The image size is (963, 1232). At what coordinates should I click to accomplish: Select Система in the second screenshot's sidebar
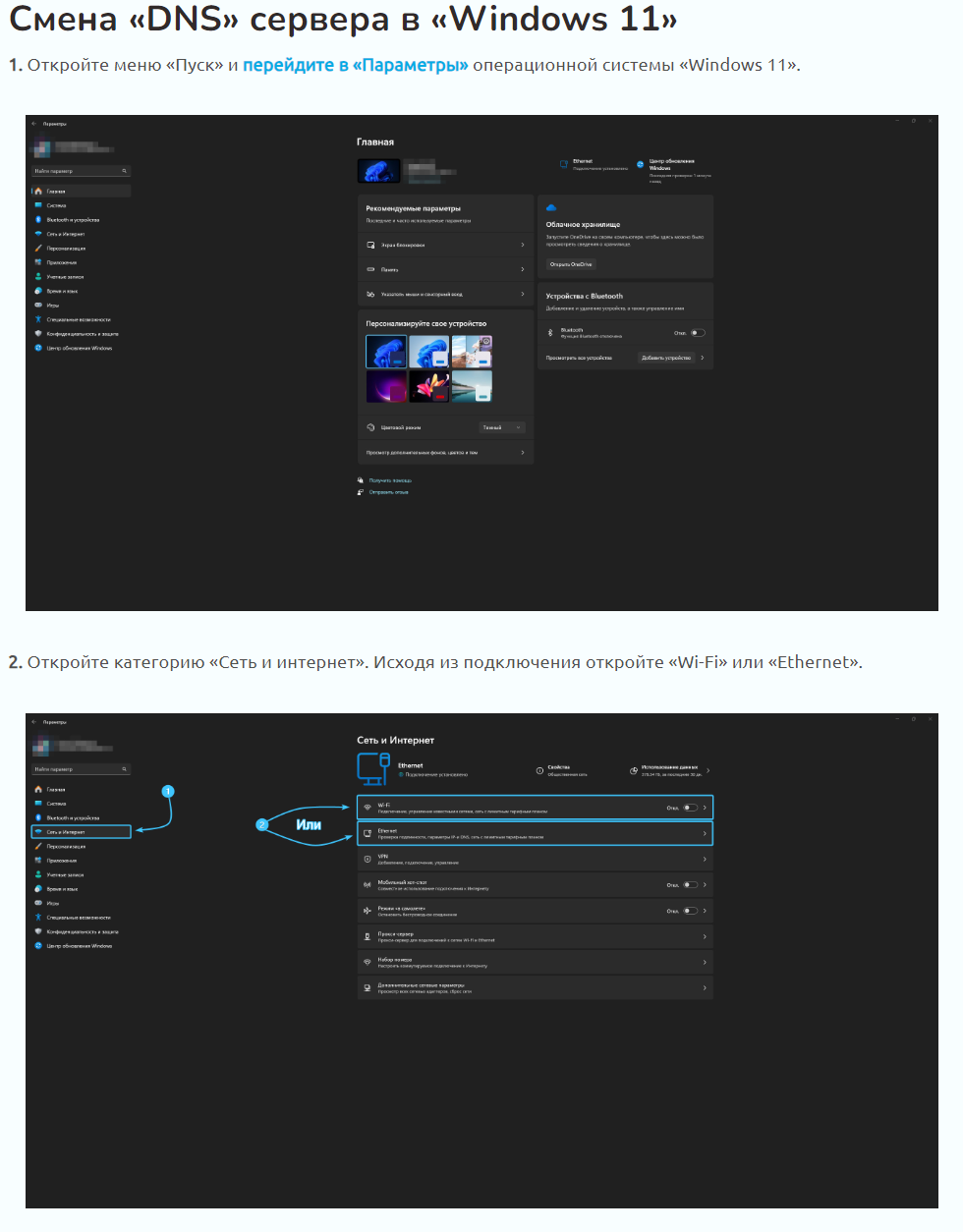56,804
